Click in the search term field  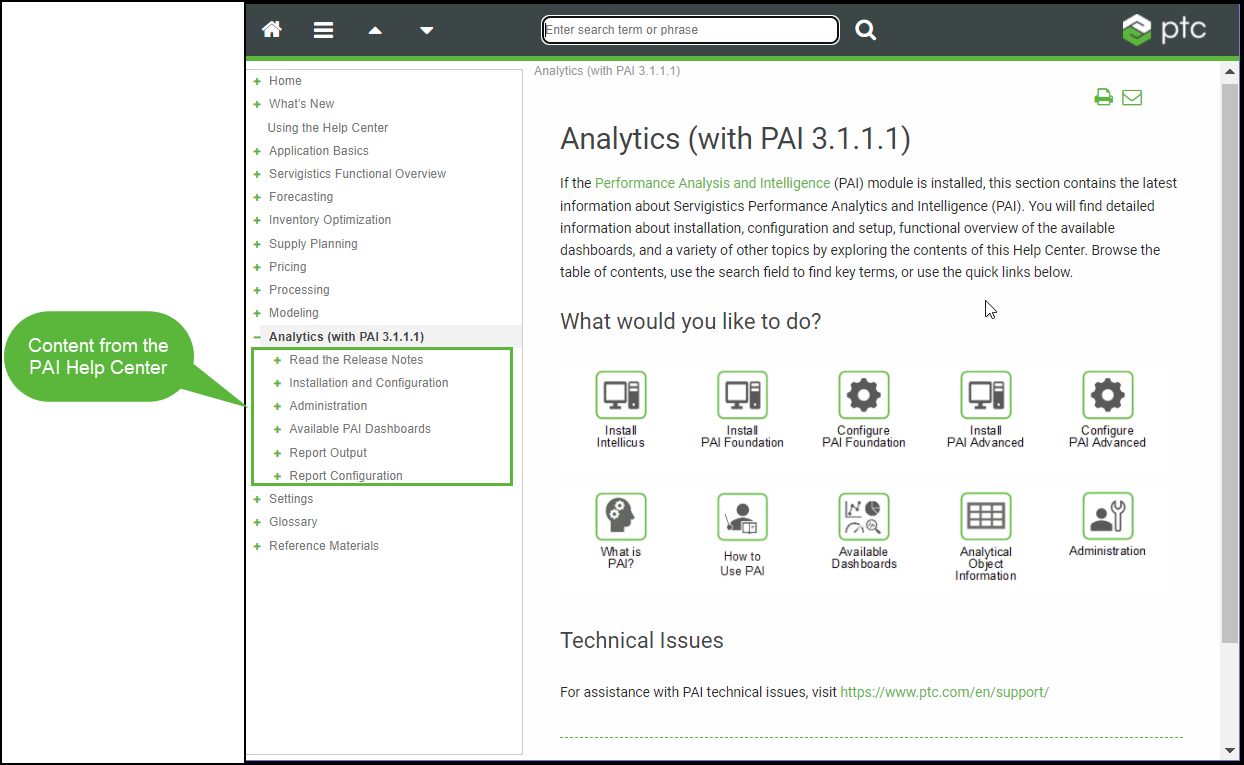pyautogui.click(x=690, y=30)
